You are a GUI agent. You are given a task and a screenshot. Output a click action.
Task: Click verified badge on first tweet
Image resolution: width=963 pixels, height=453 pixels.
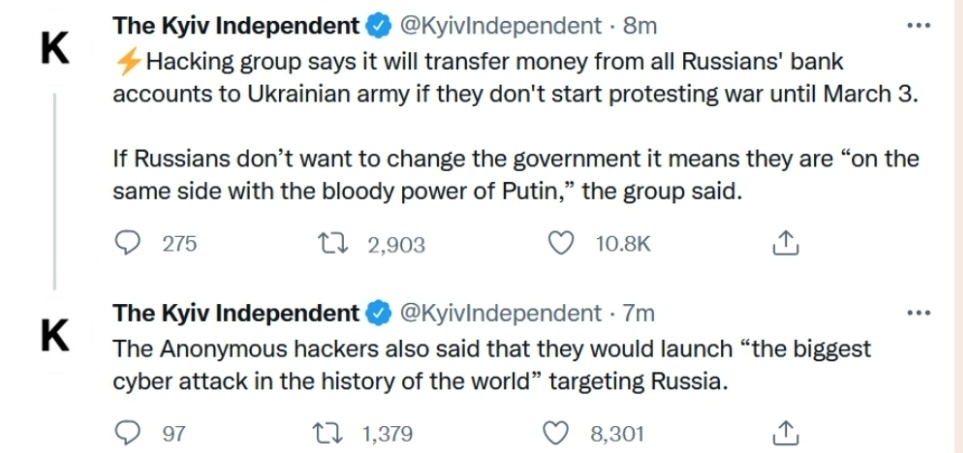[379, 25]
